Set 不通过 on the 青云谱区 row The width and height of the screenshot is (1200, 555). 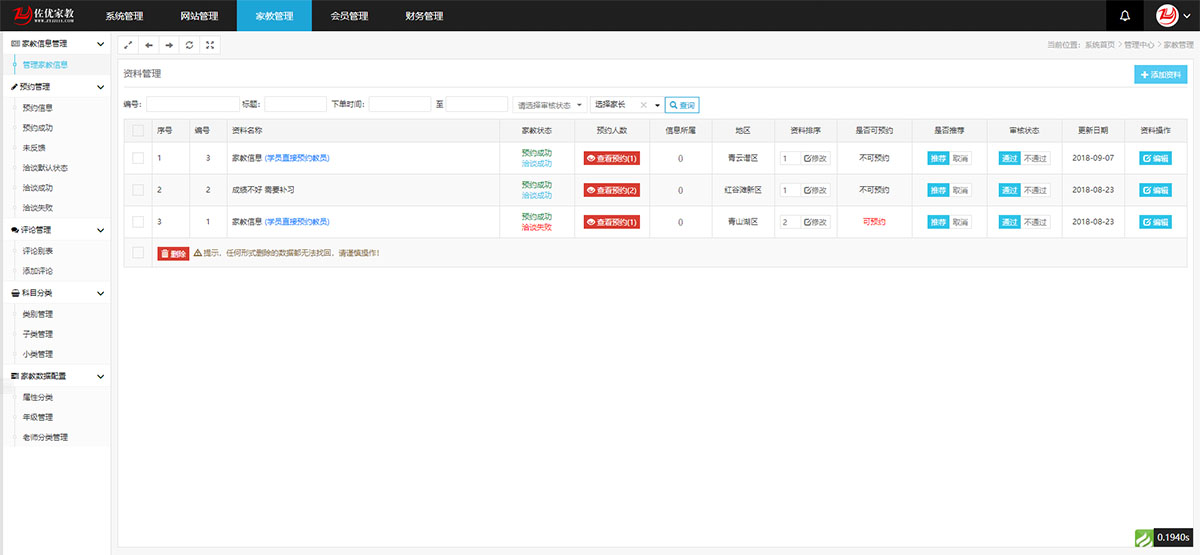1036,158
